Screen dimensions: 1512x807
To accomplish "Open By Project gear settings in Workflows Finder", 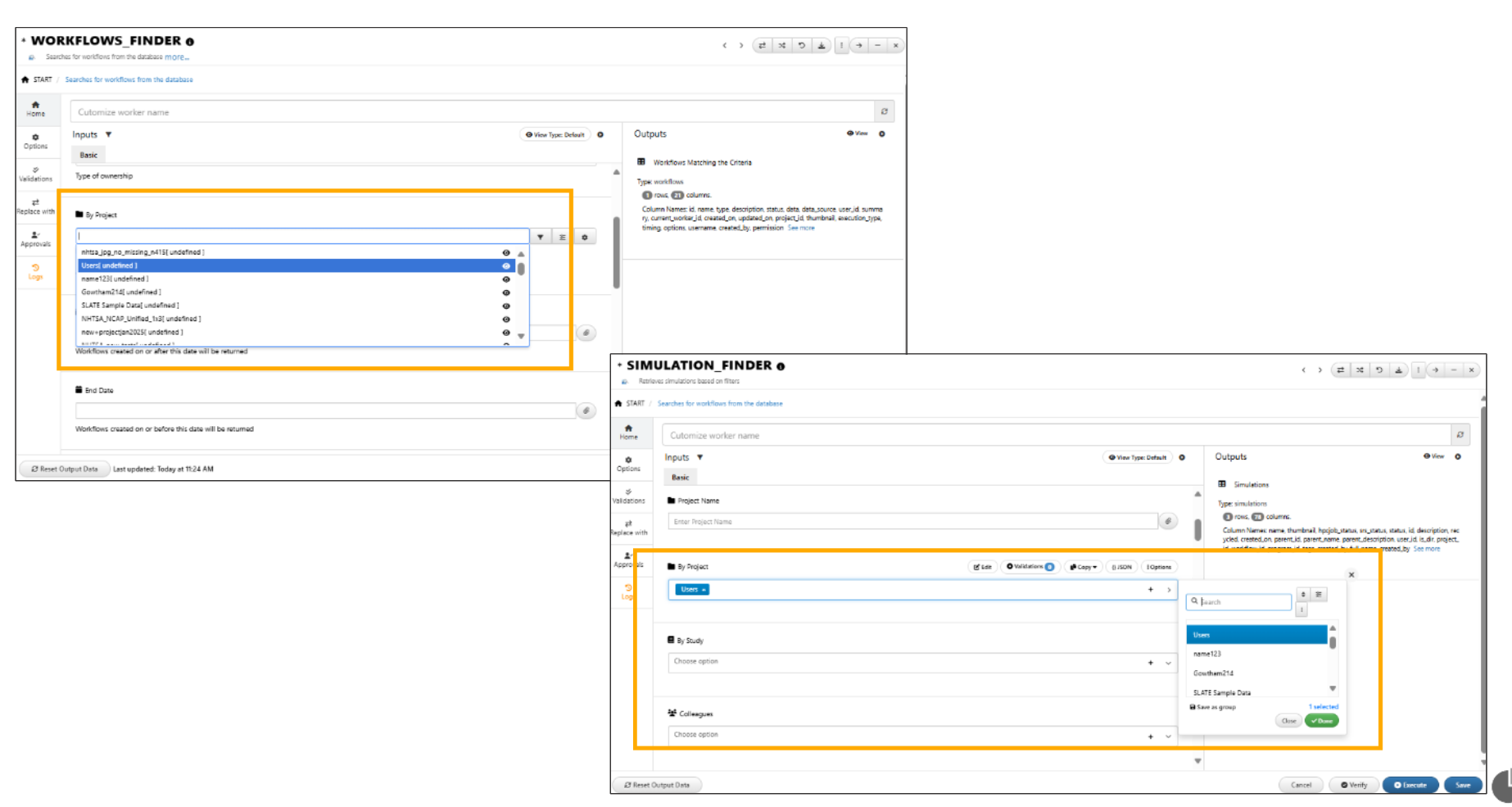I will point(585,237).
